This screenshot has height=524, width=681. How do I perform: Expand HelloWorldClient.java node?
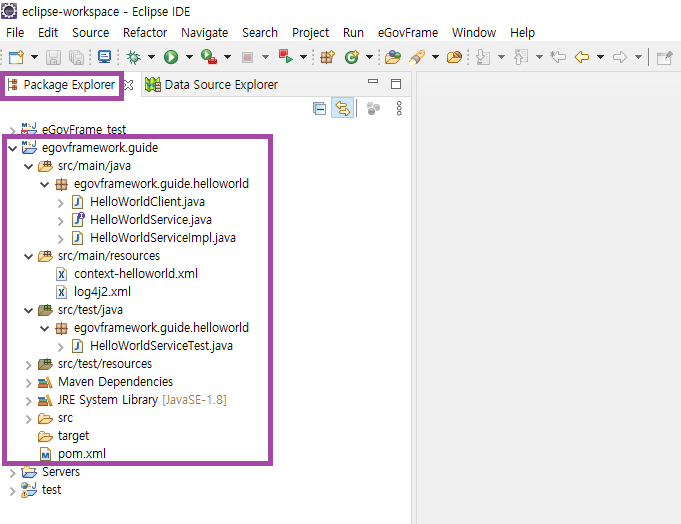click(61, 202)
